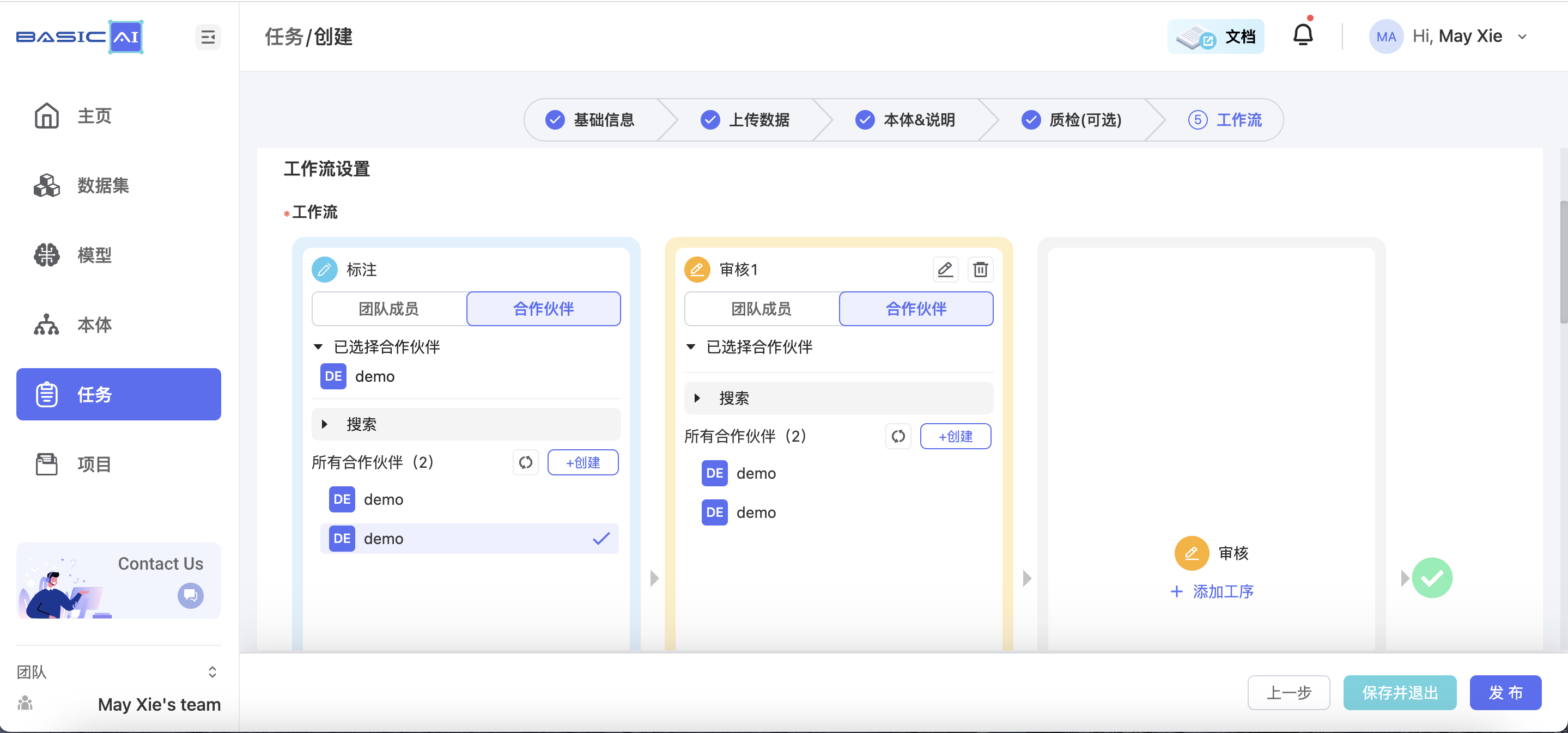Go to step 质检(可选)

(x=1072, y=120)
